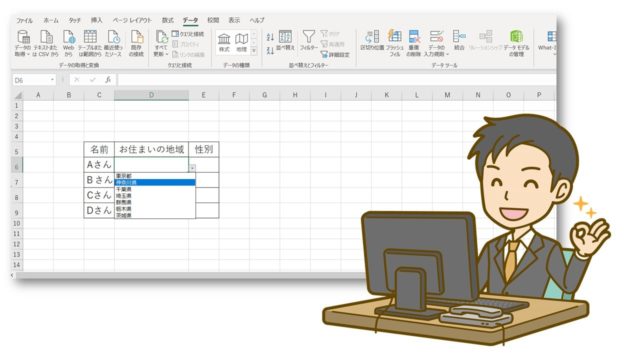
Task: Select column D header
Action: click(151, 95)
